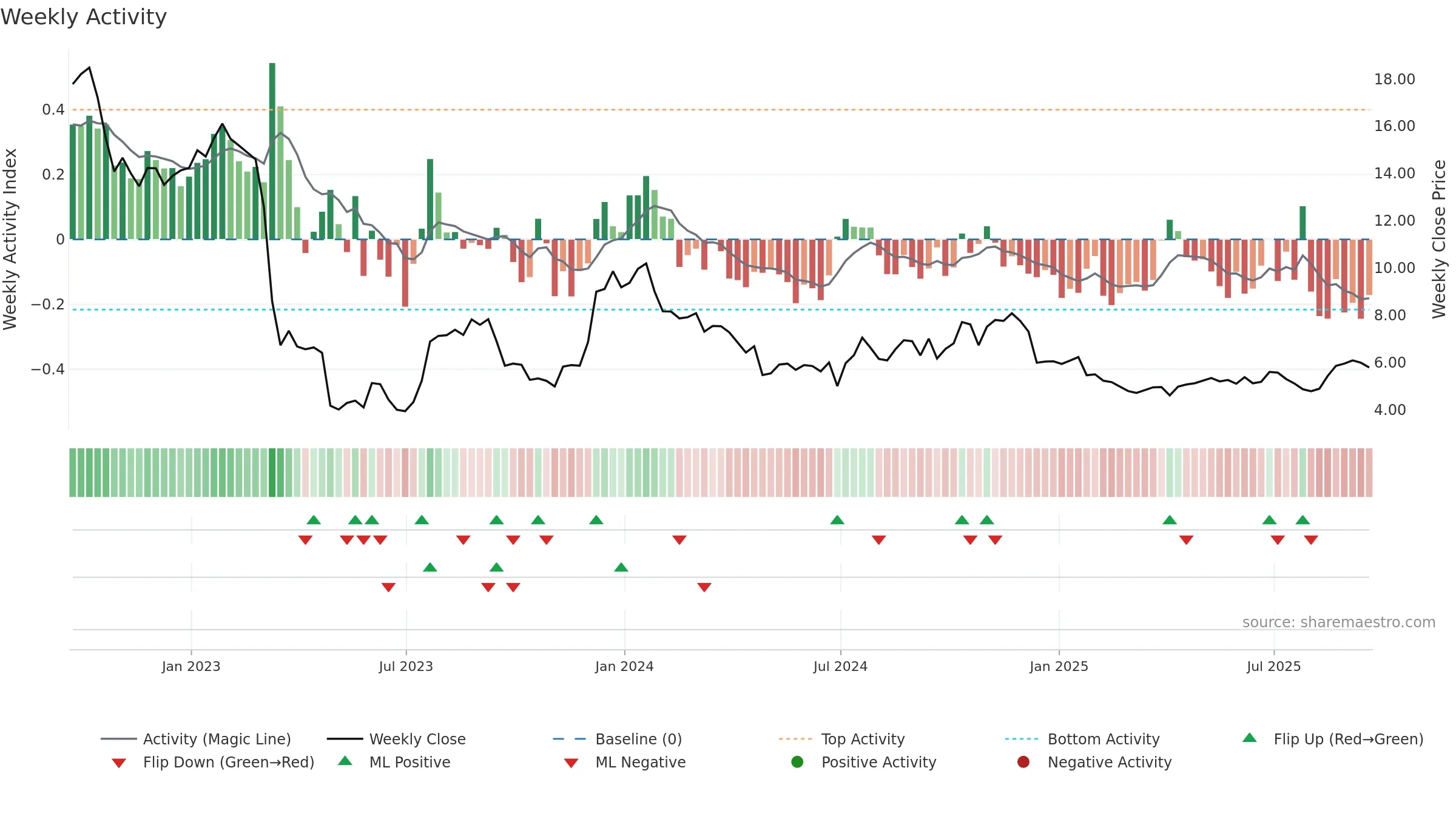
Task: Click the Jul 2023 axis label
Action: [406, 666]
